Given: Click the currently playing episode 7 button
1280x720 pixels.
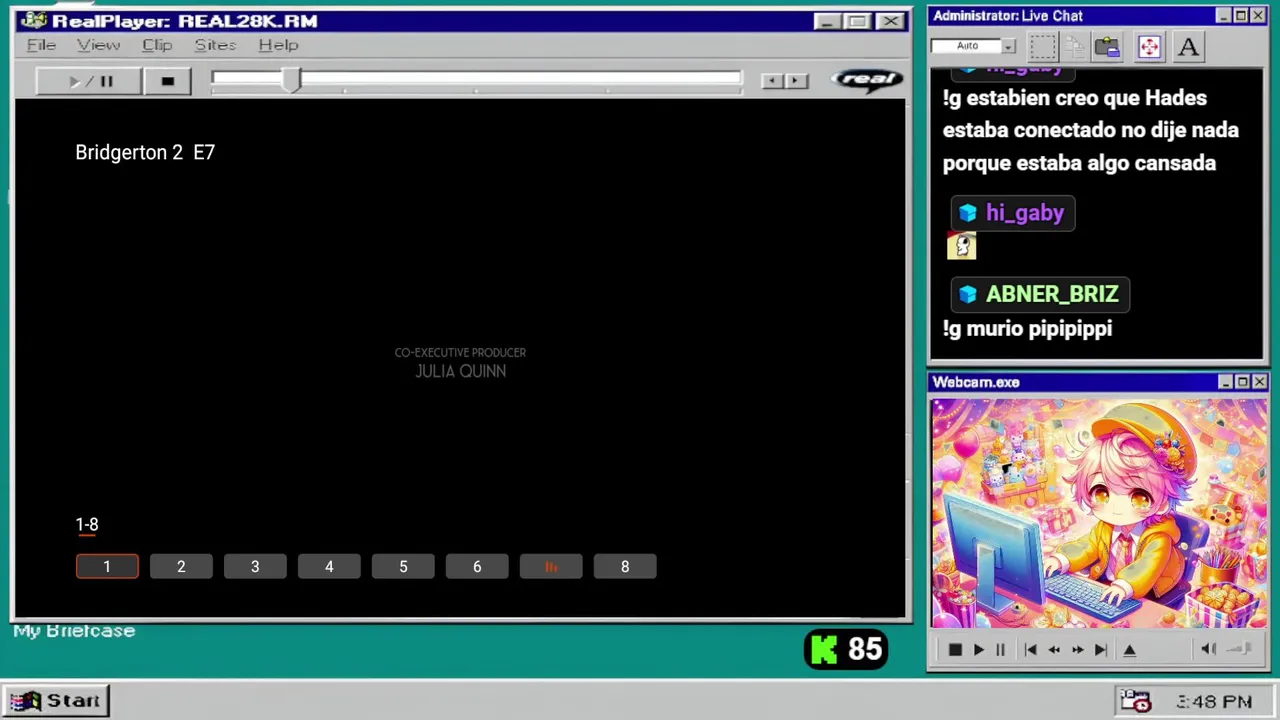Looking at the screenshot, I should pos(551,567).
